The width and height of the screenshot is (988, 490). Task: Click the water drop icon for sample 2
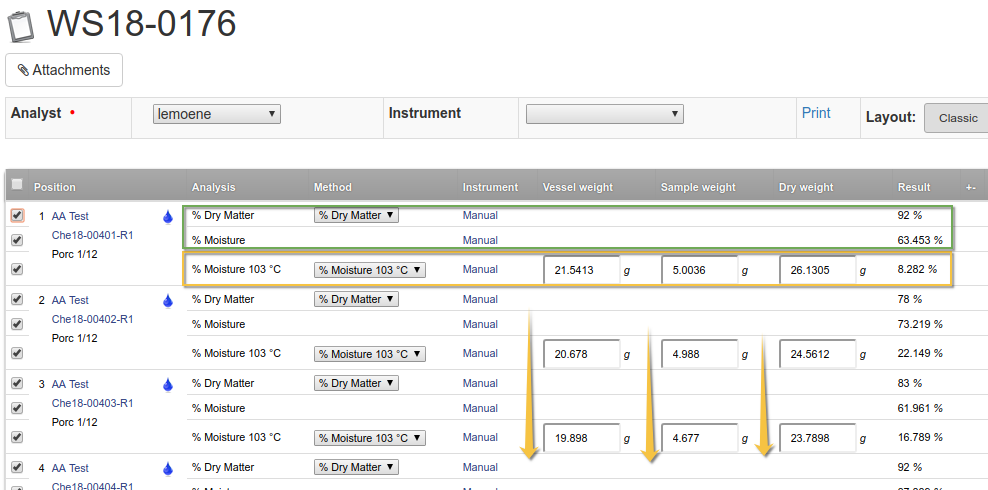click(x=168, y=300)
